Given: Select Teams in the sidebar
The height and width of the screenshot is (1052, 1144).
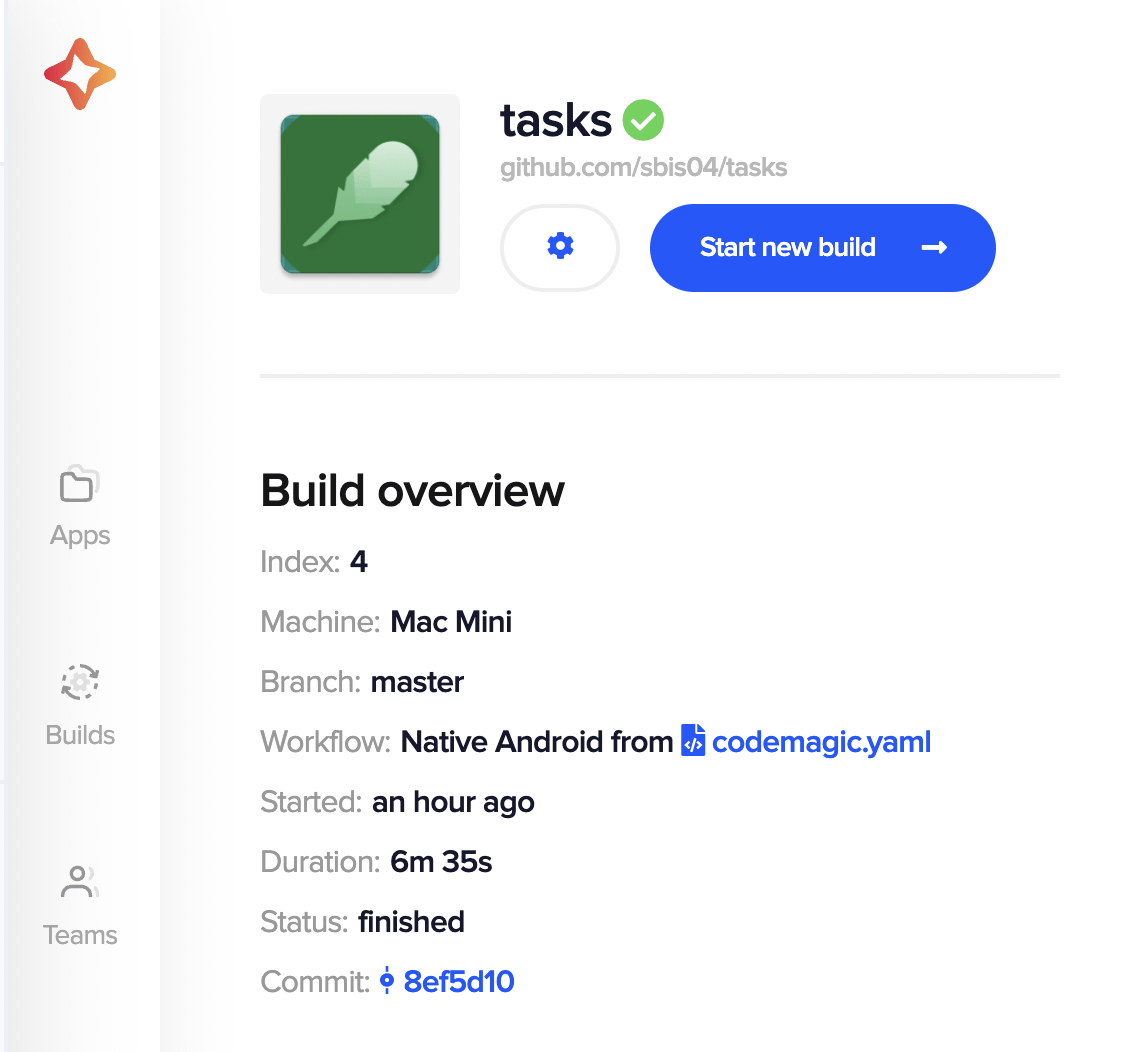Looking at the screenshot, I should (79, 935).
